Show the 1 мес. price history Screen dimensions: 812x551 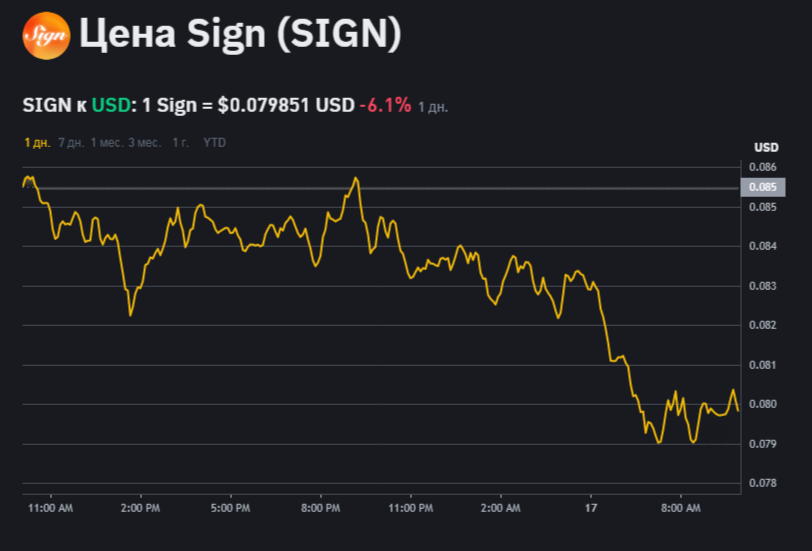(107, 143)
